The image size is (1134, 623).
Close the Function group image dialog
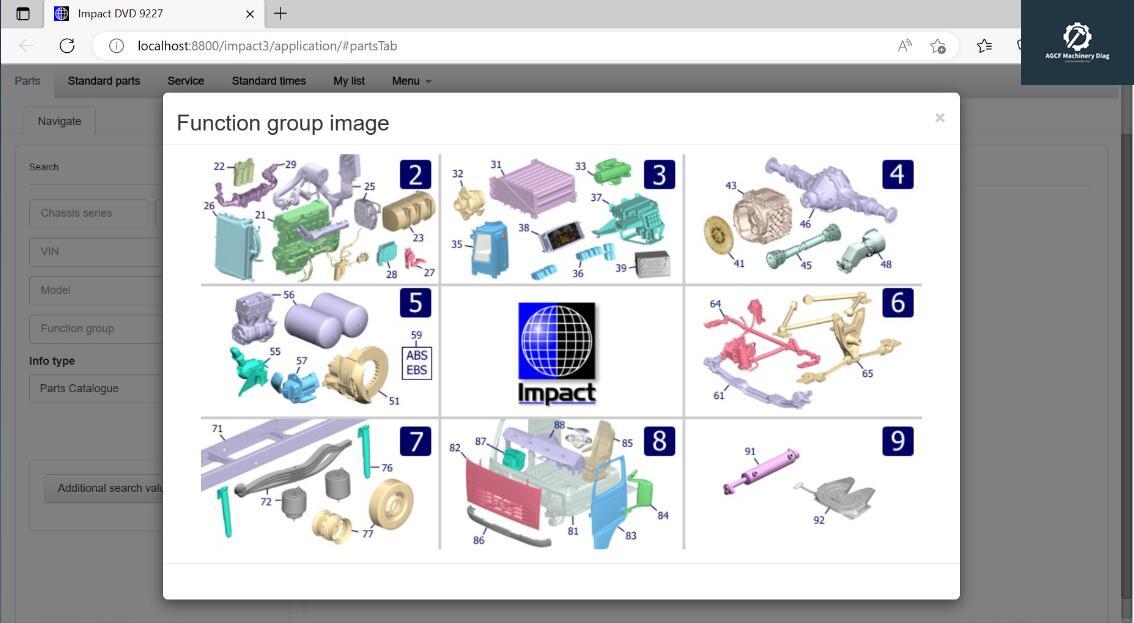pos(939,117)
